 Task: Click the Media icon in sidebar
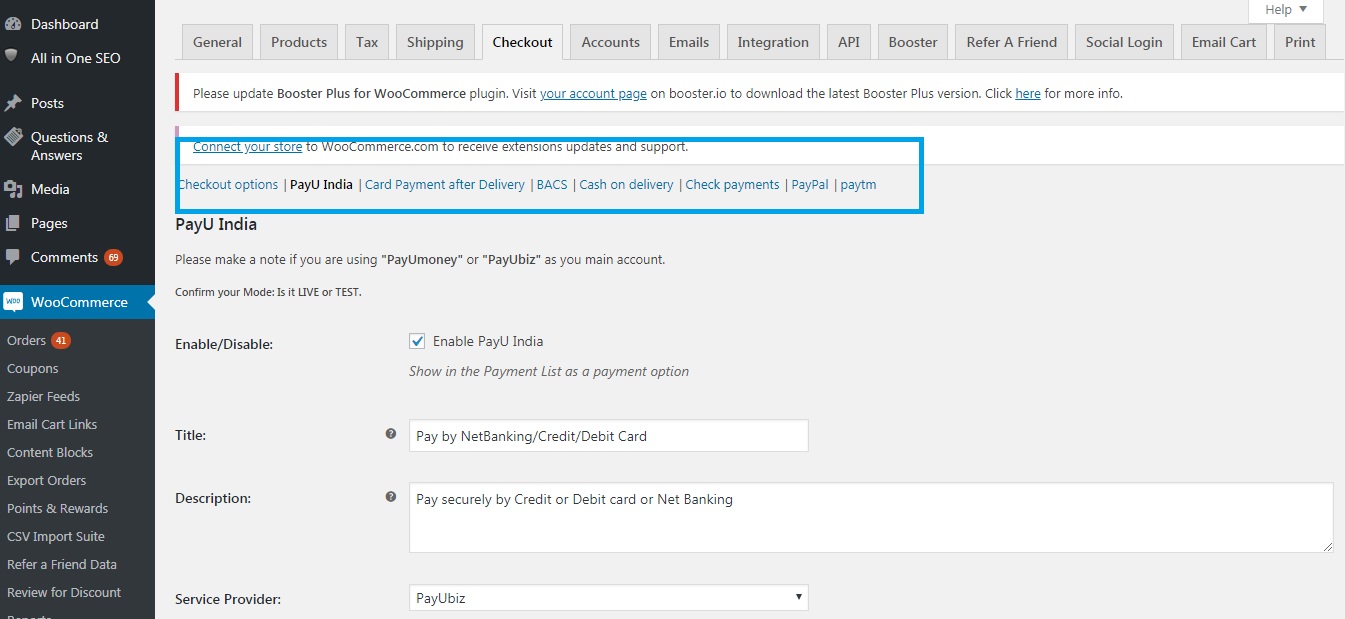pos(13,189)
